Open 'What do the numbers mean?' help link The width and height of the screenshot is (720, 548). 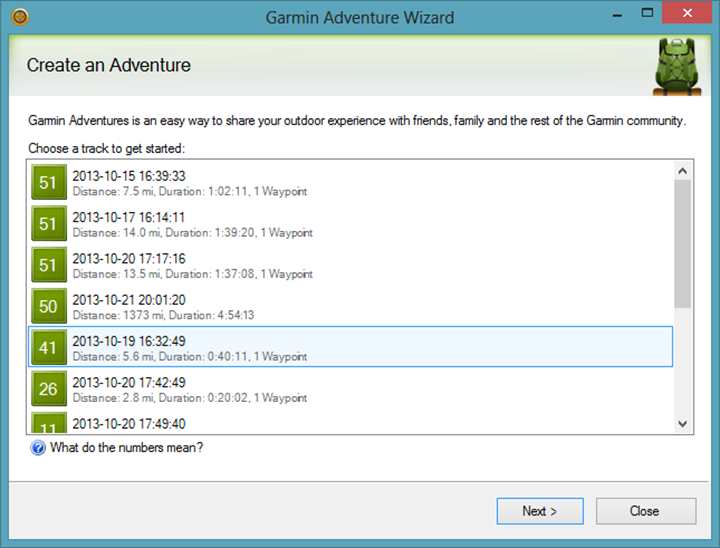[126, 447]
